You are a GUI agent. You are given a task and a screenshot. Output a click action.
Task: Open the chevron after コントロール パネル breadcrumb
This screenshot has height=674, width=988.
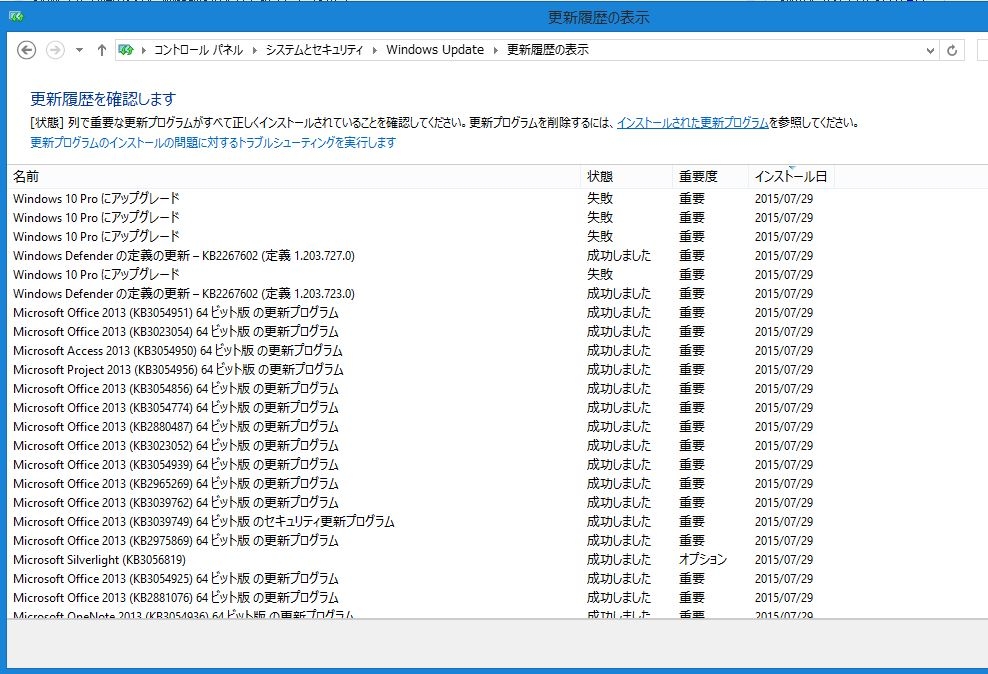click(255, 50)
